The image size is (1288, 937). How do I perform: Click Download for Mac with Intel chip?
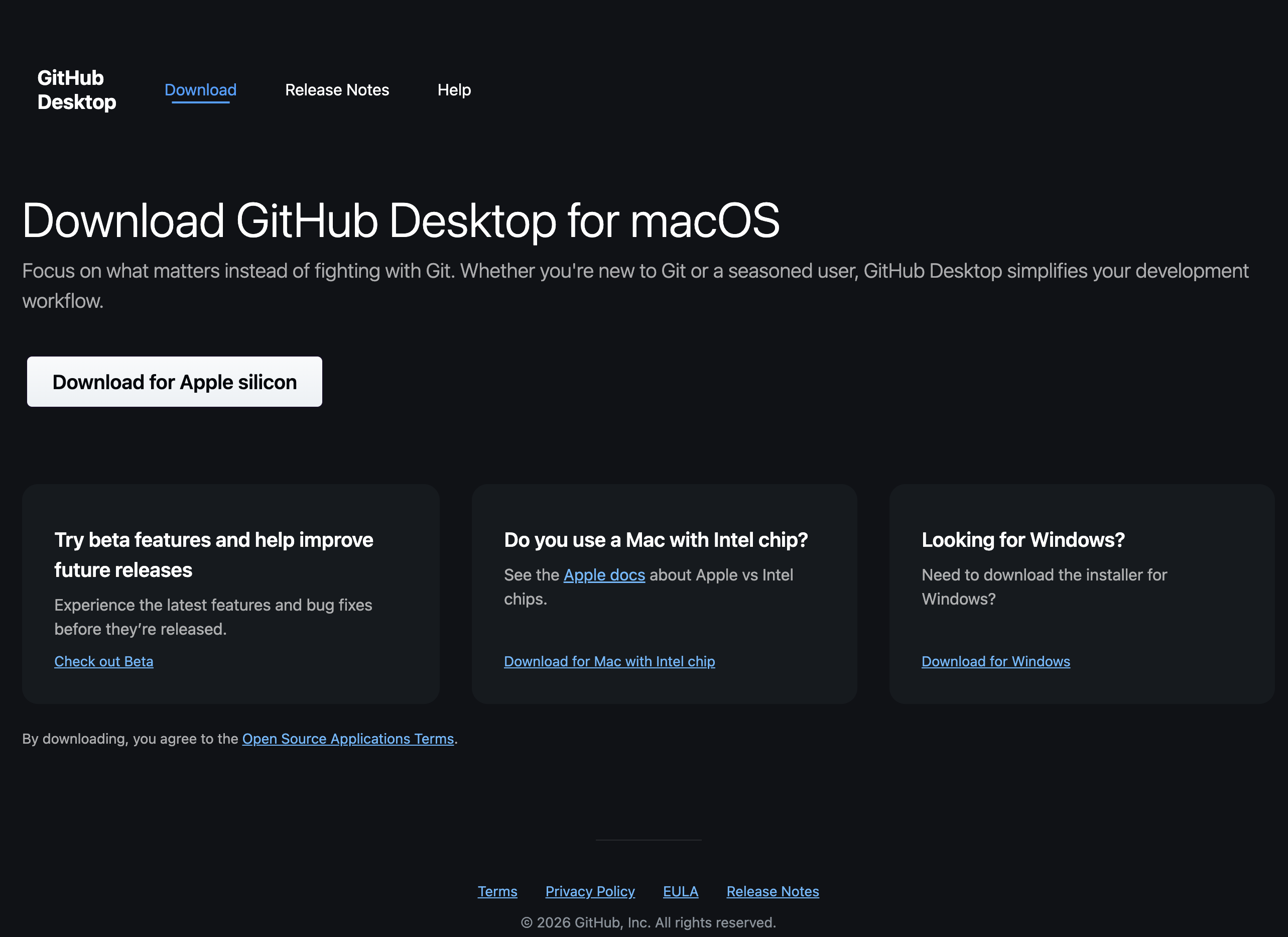tap(609, 661)
